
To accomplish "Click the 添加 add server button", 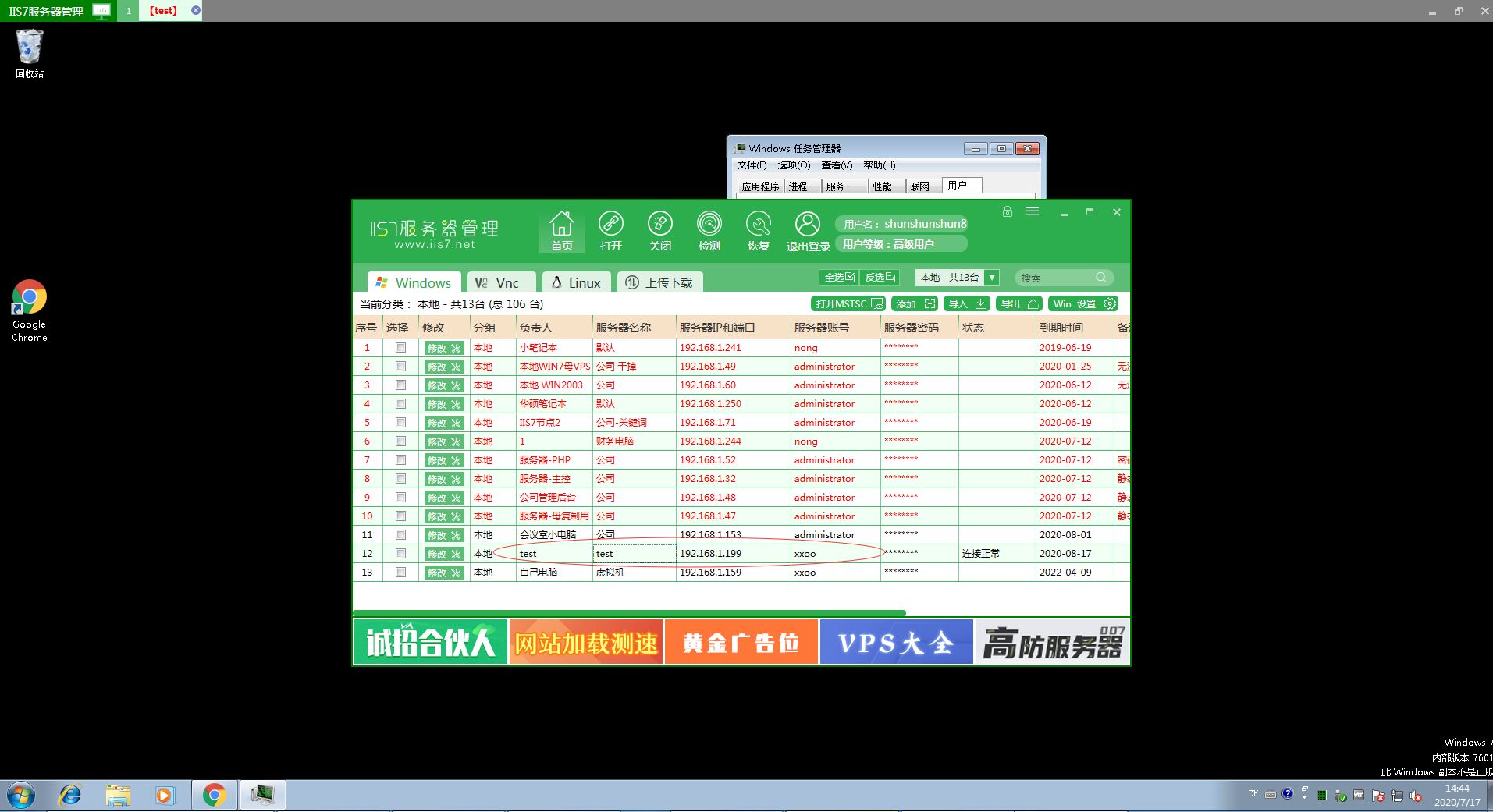I will (x=915, y=303).
